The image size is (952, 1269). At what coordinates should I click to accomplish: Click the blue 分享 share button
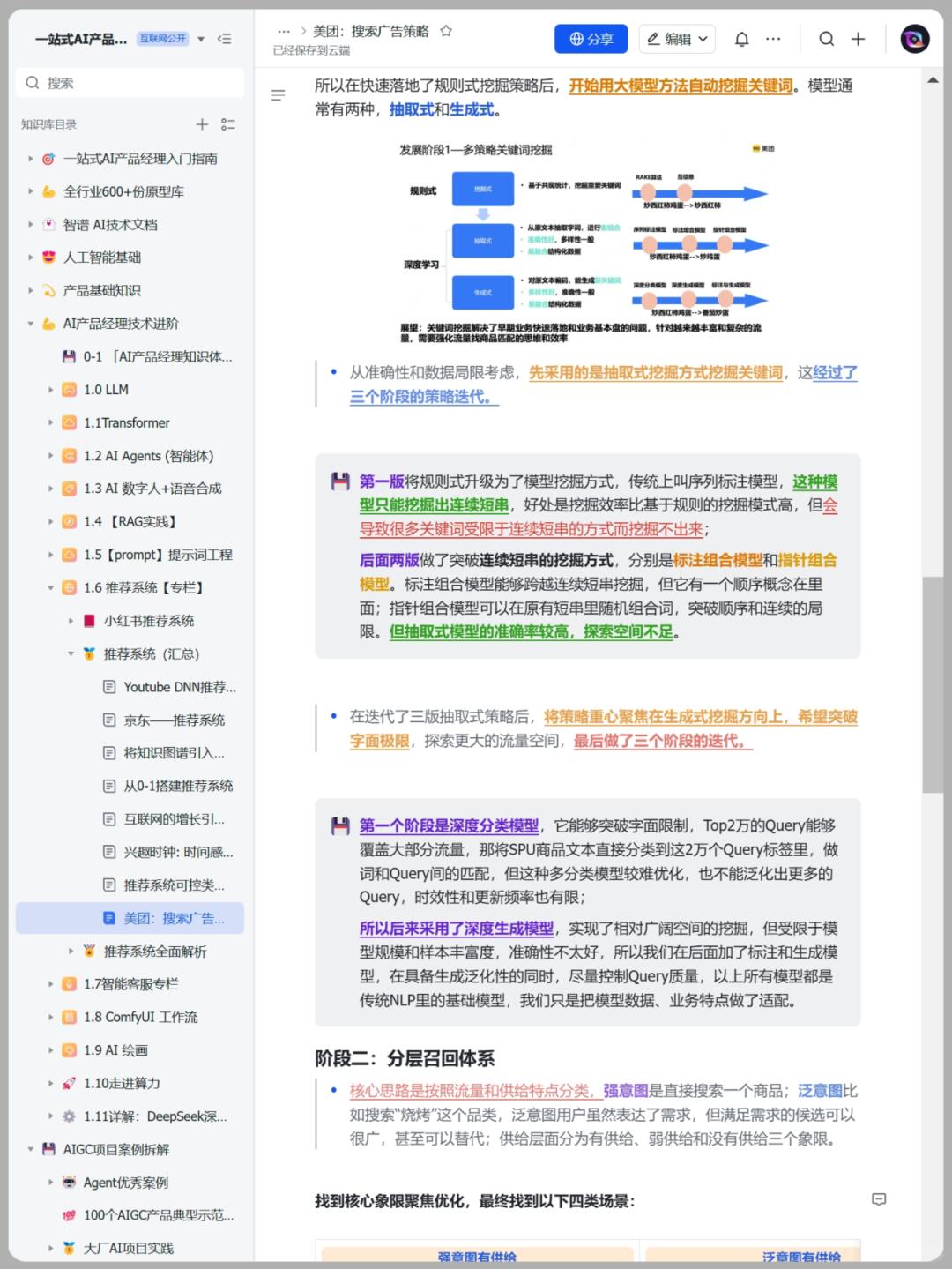(x=591, y=39)
